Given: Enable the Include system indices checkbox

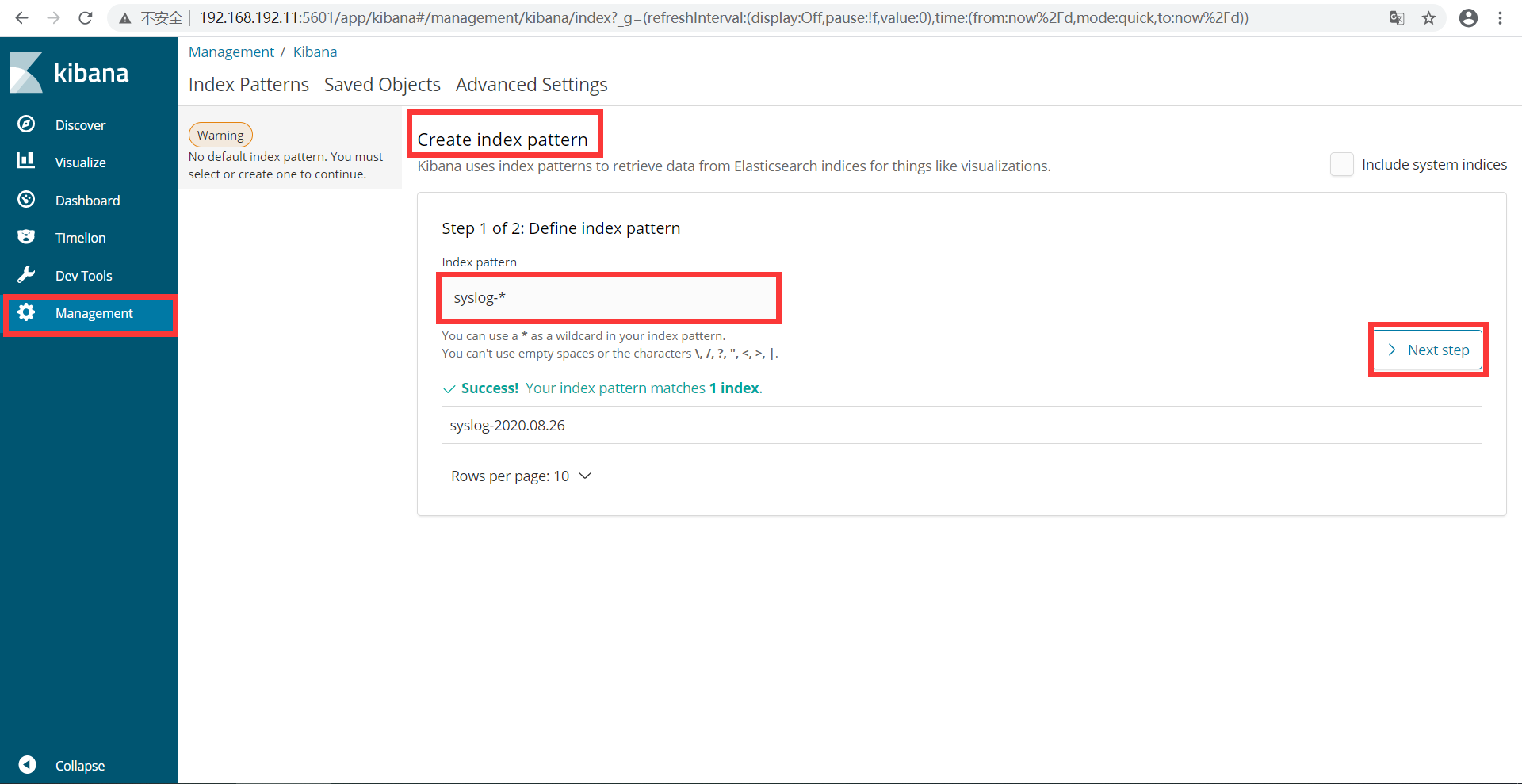Looking at the screenshot, I should [x=1341, y=164].
